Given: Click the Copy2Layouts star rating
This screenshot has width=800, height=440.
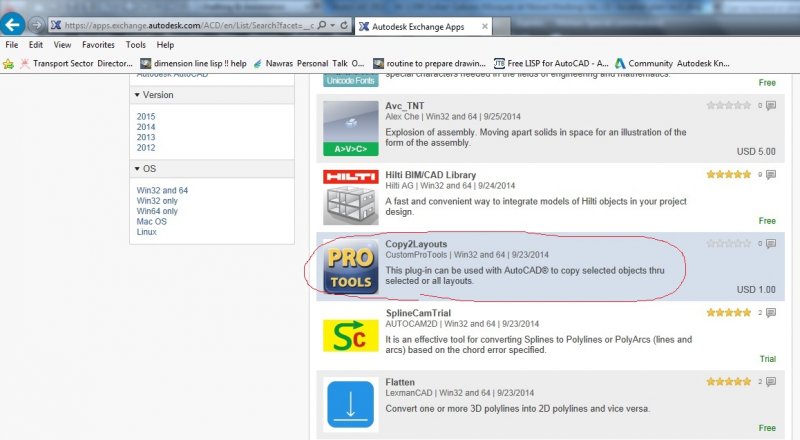Looking at the screenshot, I should [x=729, y=243].
